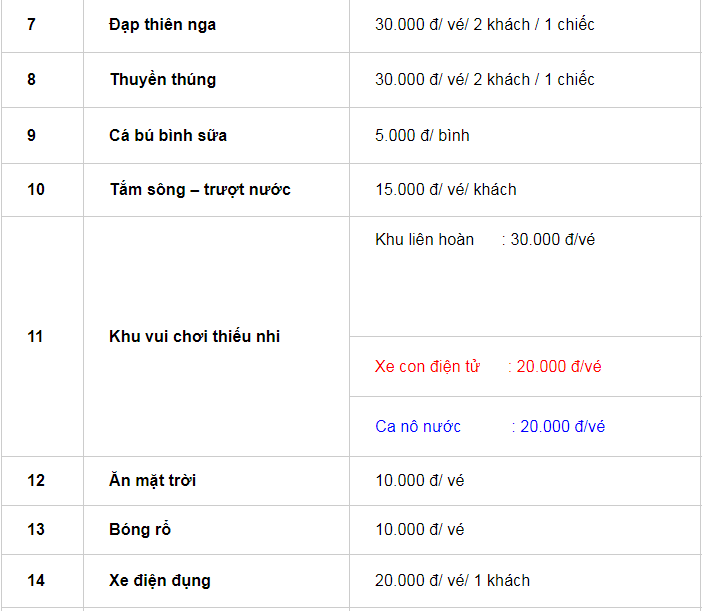Click the "Đạp thiên nga" activity name

pyautogui.click(x=162, y=24)
